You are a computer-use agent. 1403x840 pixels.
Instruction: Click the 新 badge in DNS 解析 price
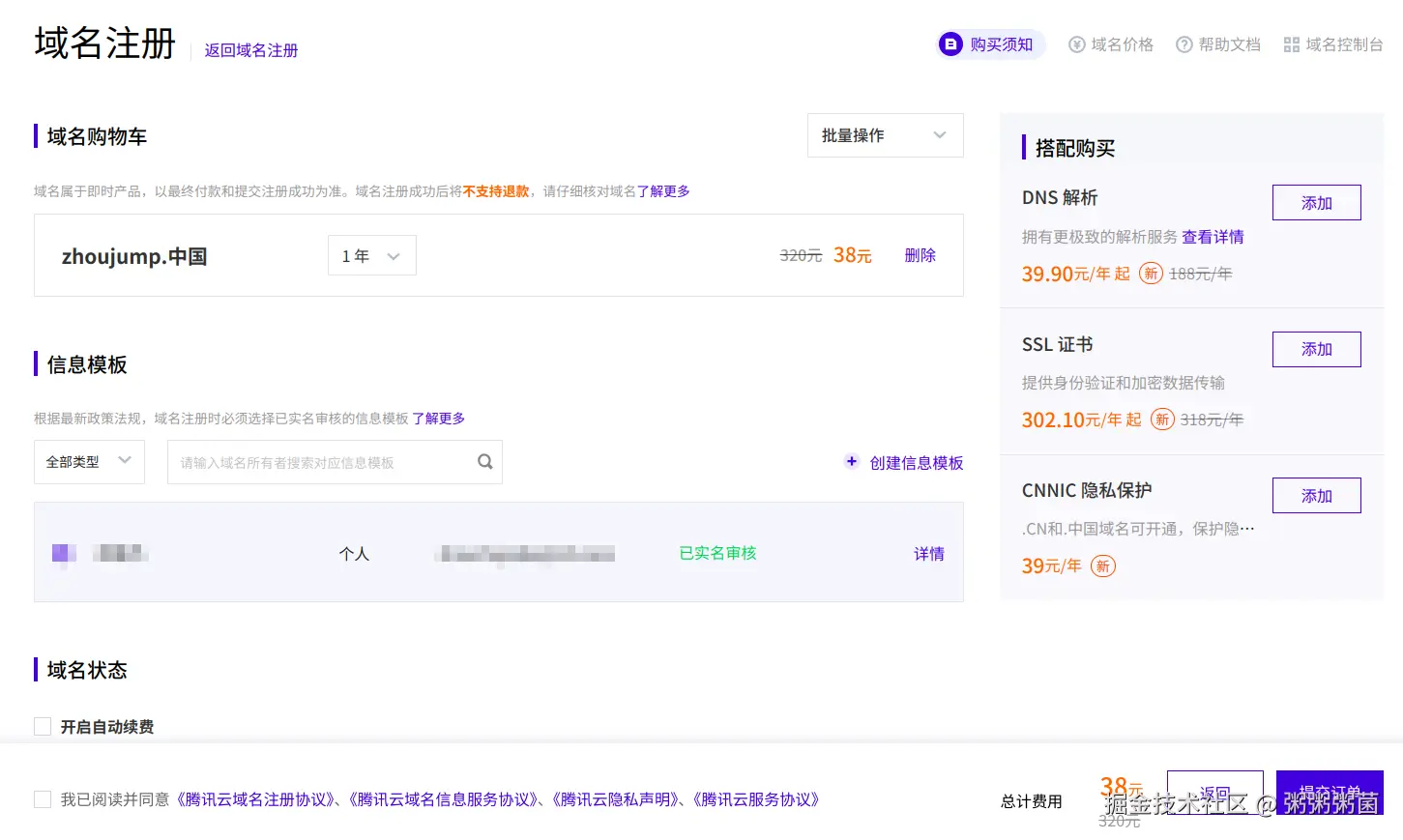1151,274
